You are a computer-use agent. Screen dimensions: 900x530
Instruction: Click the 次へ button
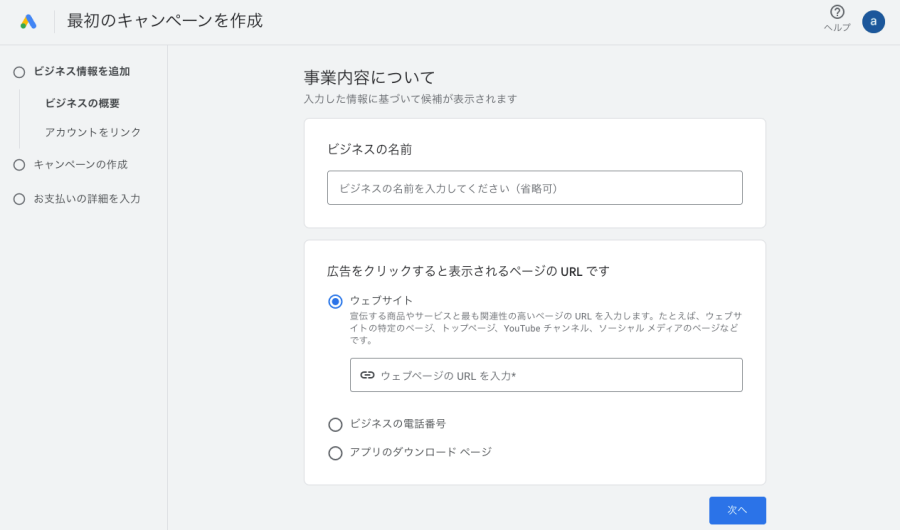click(x=737, y=510)
